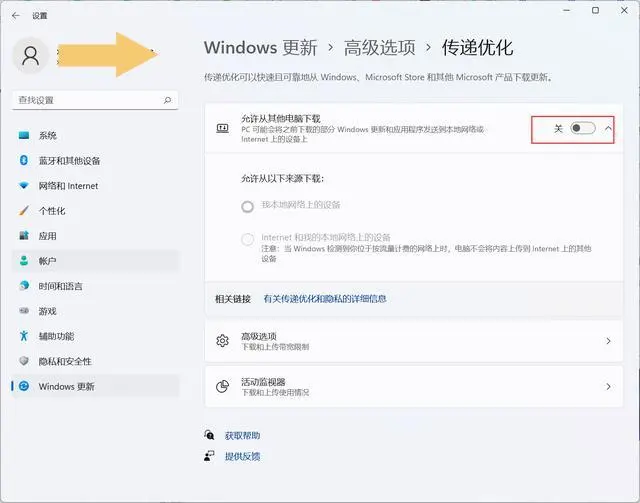The image size is (640, 503).
Task: Click the 辅助功能 accessibility icon
Action: (x=24, y=336)
